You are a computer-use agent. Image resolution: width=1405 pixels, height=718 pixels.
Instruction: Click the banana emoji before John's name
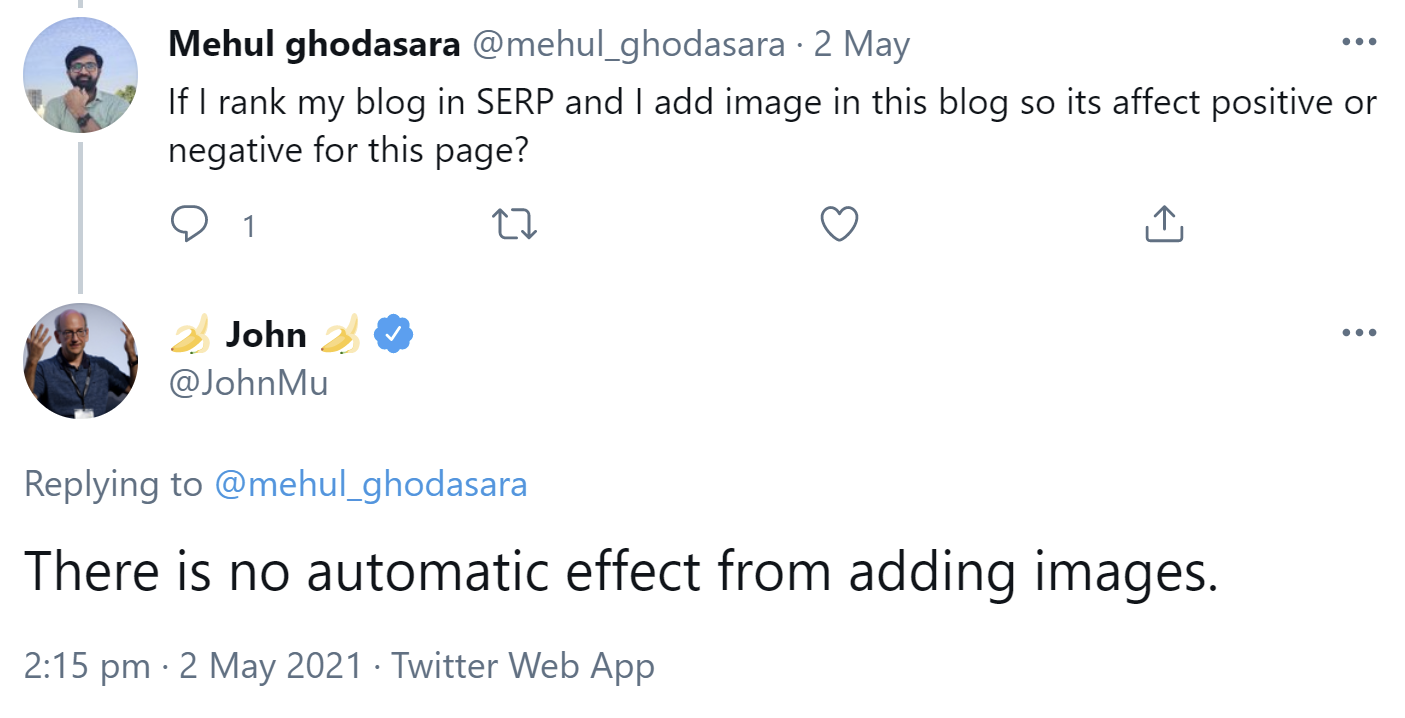(x=190, y=335)
